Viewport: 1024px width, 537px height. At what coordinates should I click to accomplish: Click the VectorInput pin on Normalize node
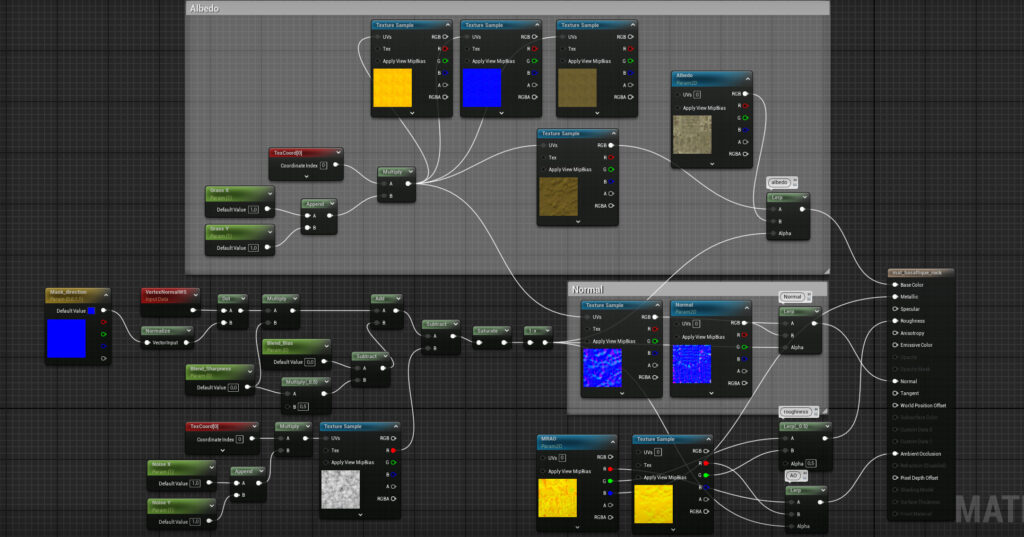148,342
